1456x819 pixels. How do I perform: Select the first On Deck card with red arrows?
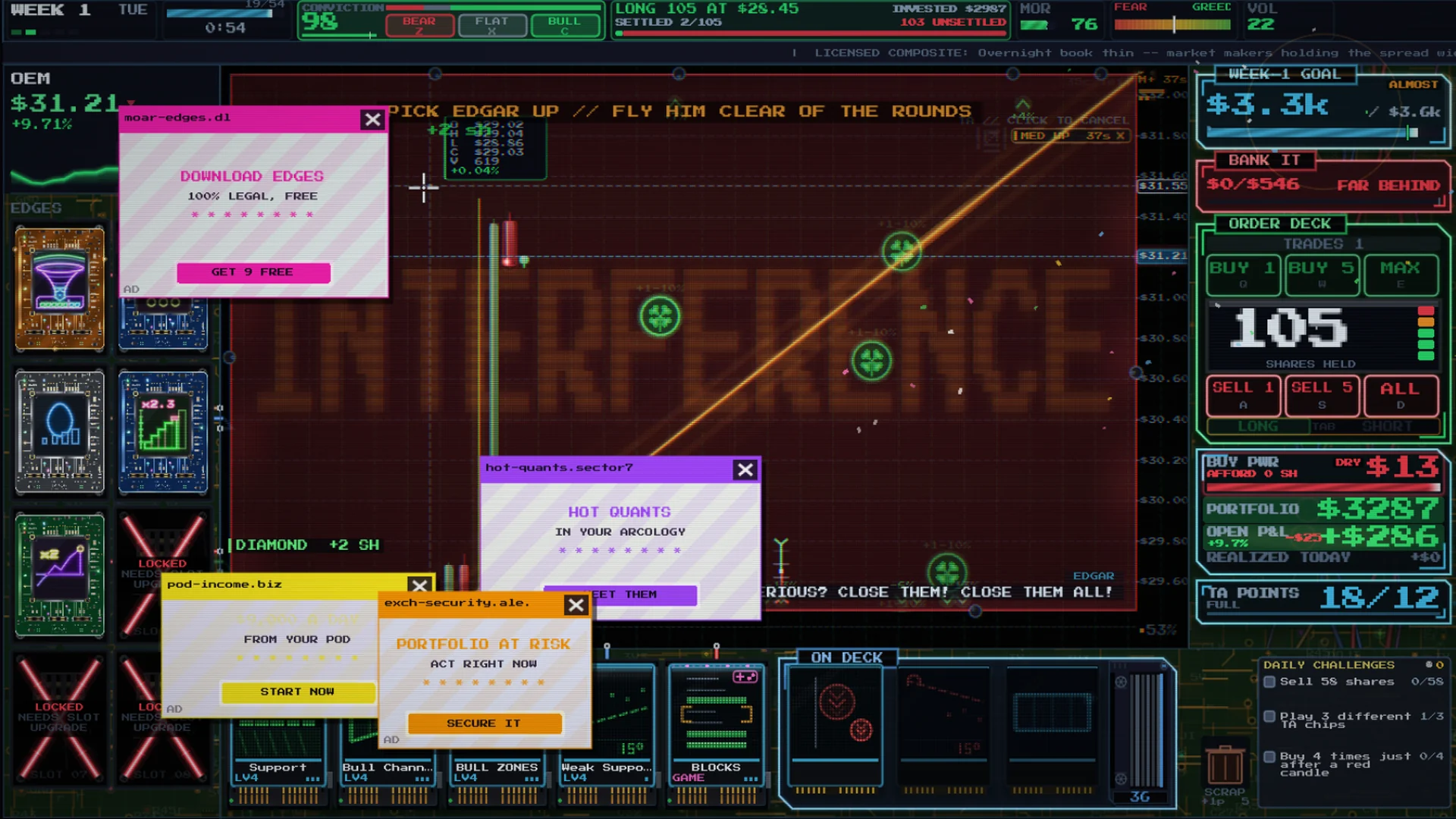pyautogui.click(x=836, y=726)
